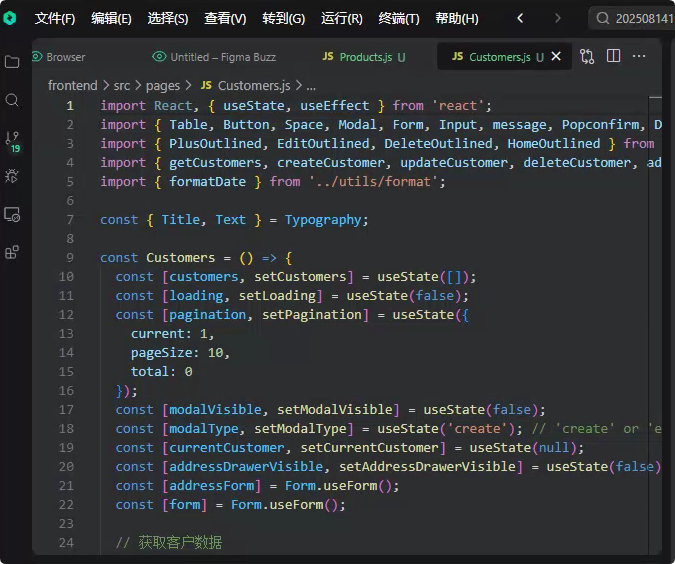Open the 文件(F) menu
Viewport: 675px width, 564px height.
[55, 19]
